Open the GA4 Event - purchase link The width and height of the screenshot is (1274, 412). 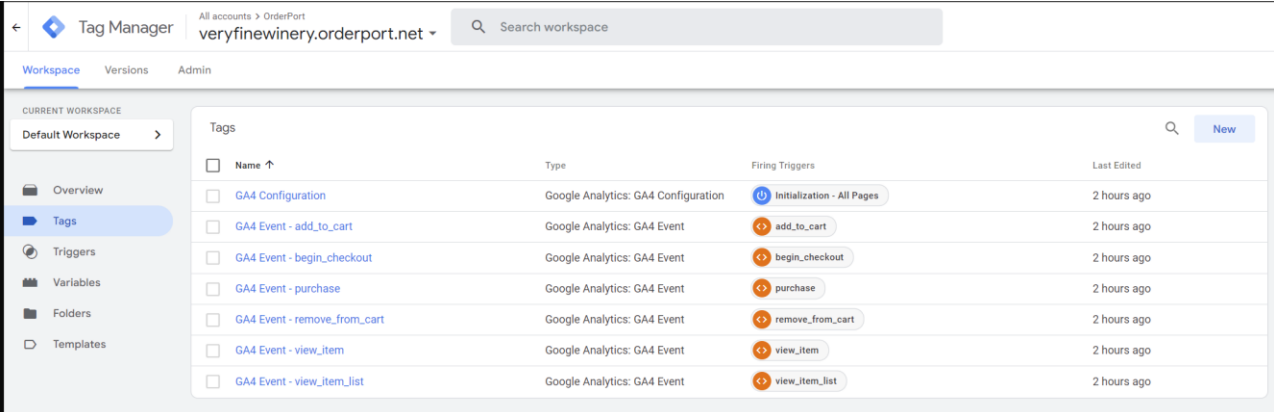click(287, 289)
